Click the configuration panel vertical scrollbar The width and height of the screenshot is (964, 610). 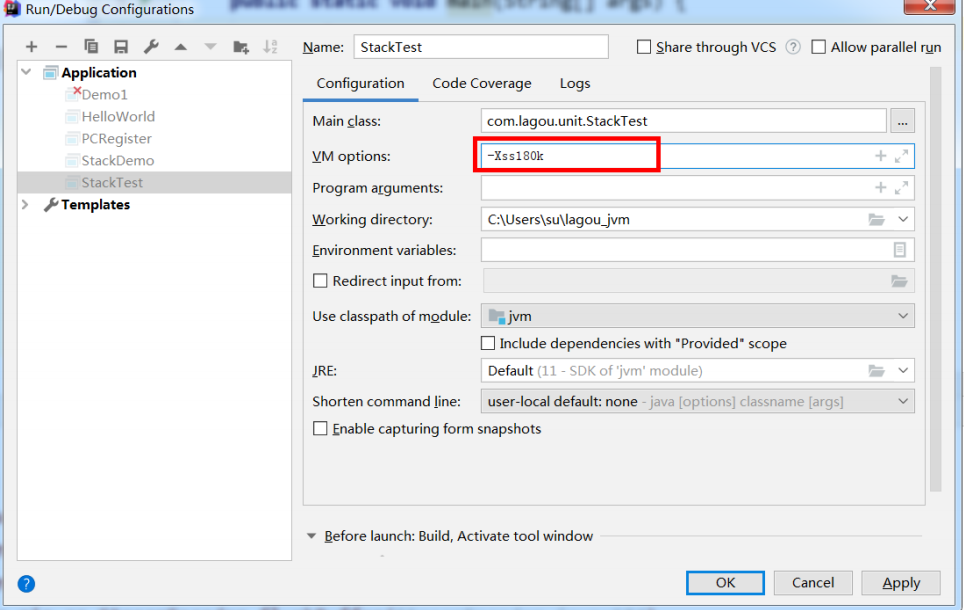click(x=936, y=280)
